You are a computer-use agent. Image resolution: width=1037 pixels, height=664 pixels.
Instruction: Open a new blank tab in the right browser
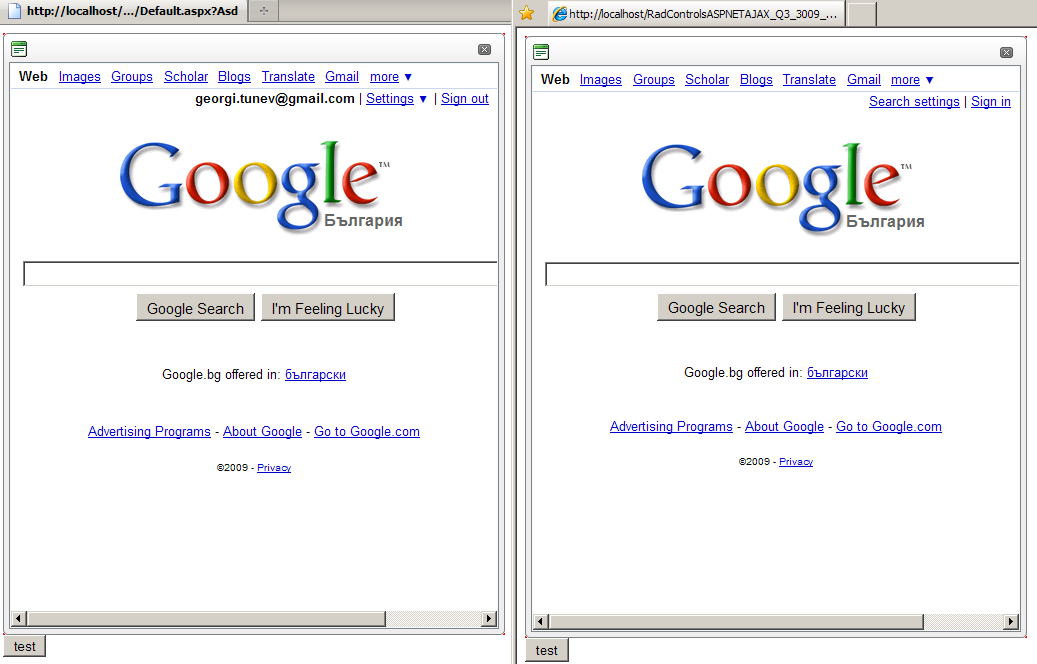(x=862, y=14)
